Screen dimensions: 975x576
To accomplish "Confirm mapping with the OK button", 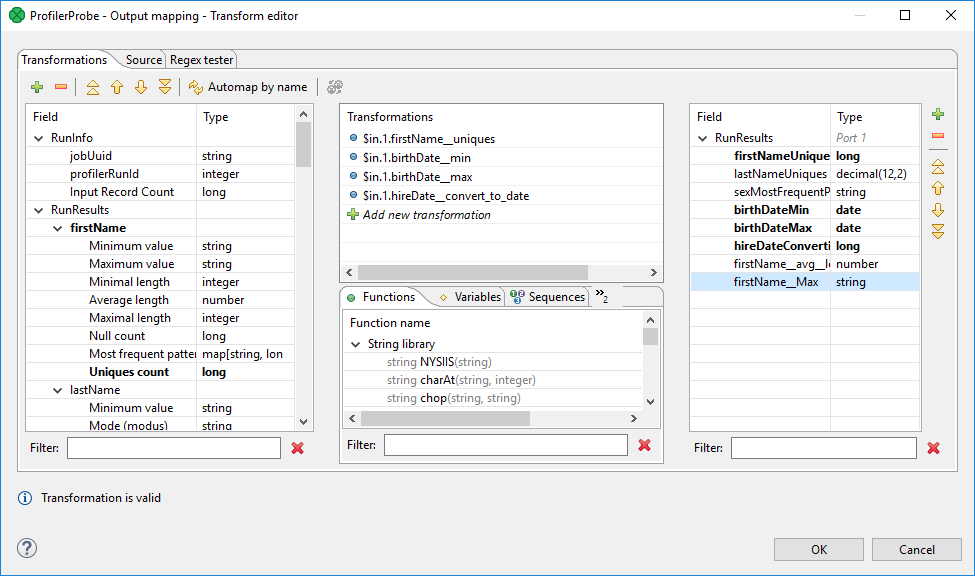I will pos(817,549).
